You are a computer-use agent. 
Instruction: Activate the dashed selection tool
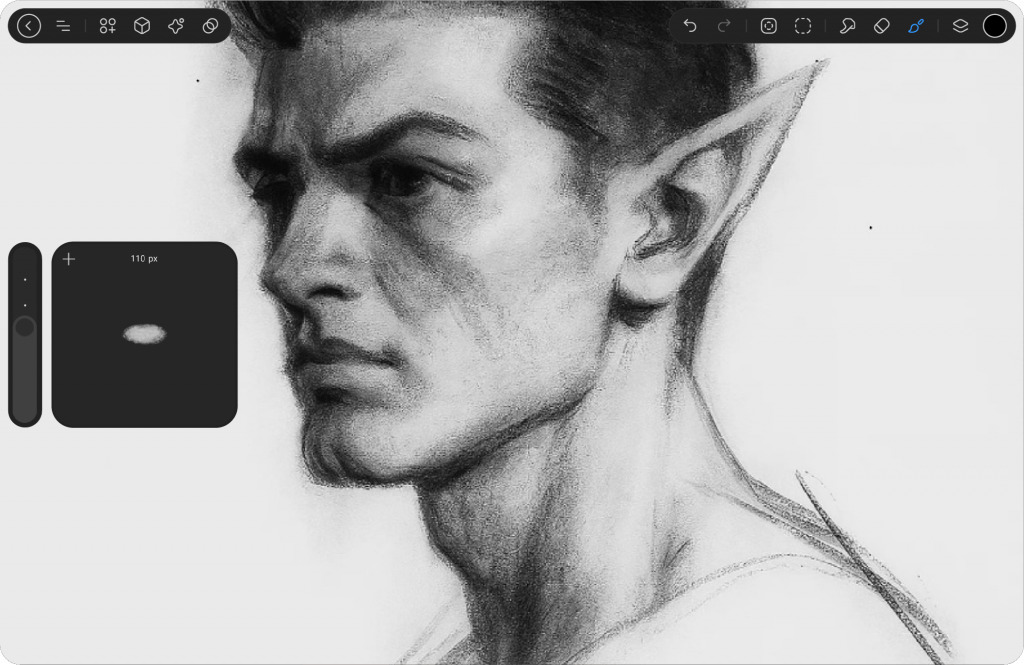803,26
